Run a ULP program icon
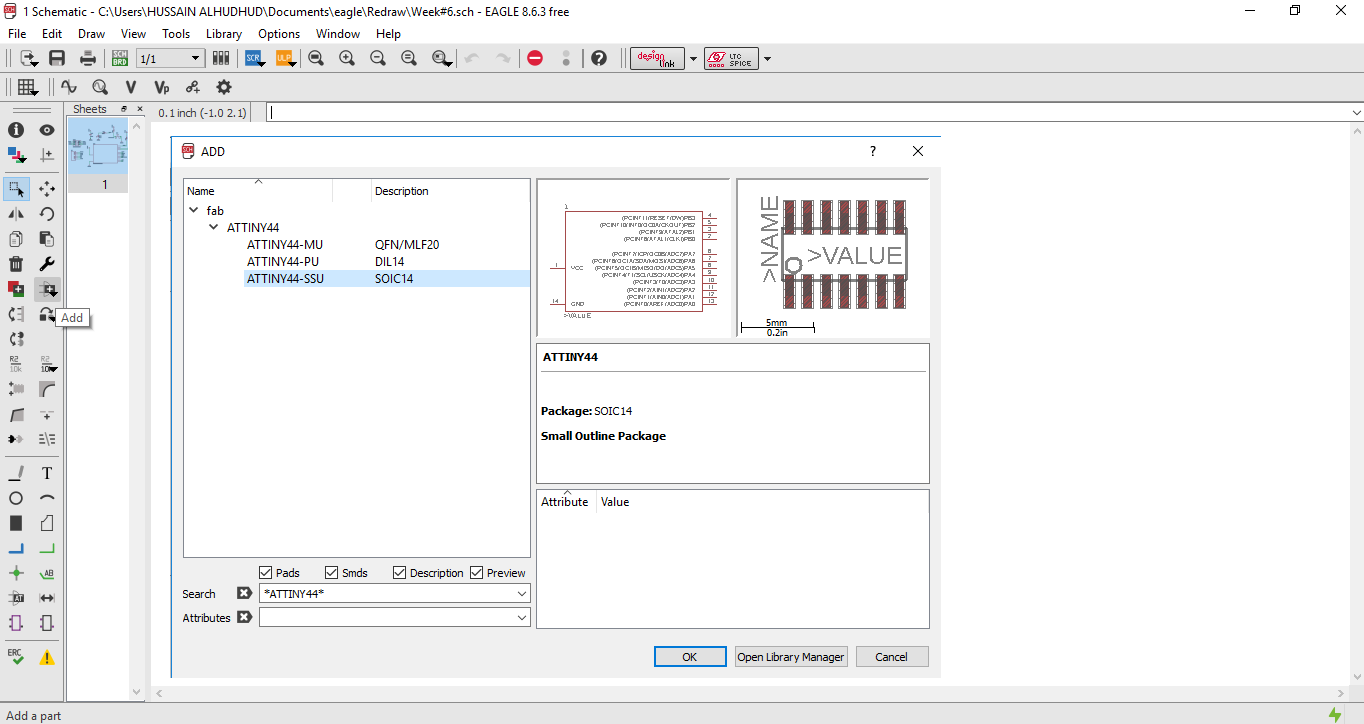Image resolution: width=1364 pixels, height=724 pixels. (284, 58)
